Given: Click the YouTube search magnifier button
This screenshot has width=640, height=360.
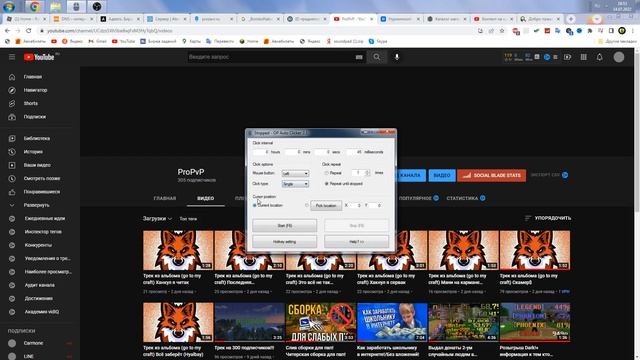Looking at the screenshot, I should pos(377,57).
